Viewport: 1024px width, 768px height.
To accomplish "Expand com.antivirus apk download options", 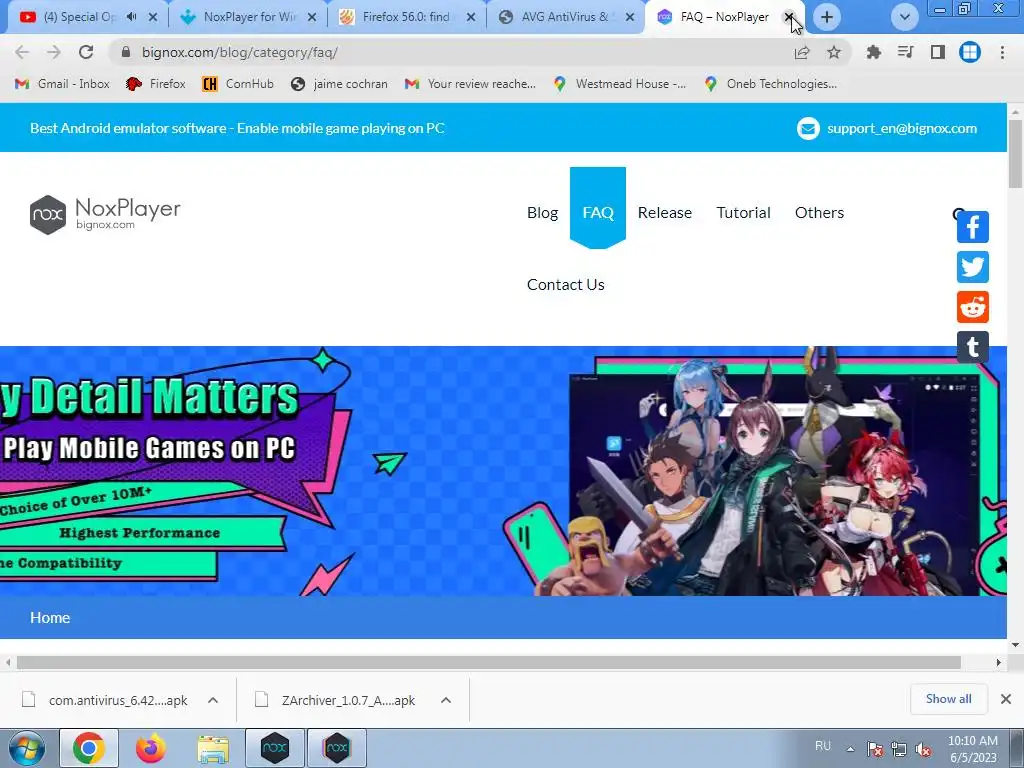I will point(213,700).
